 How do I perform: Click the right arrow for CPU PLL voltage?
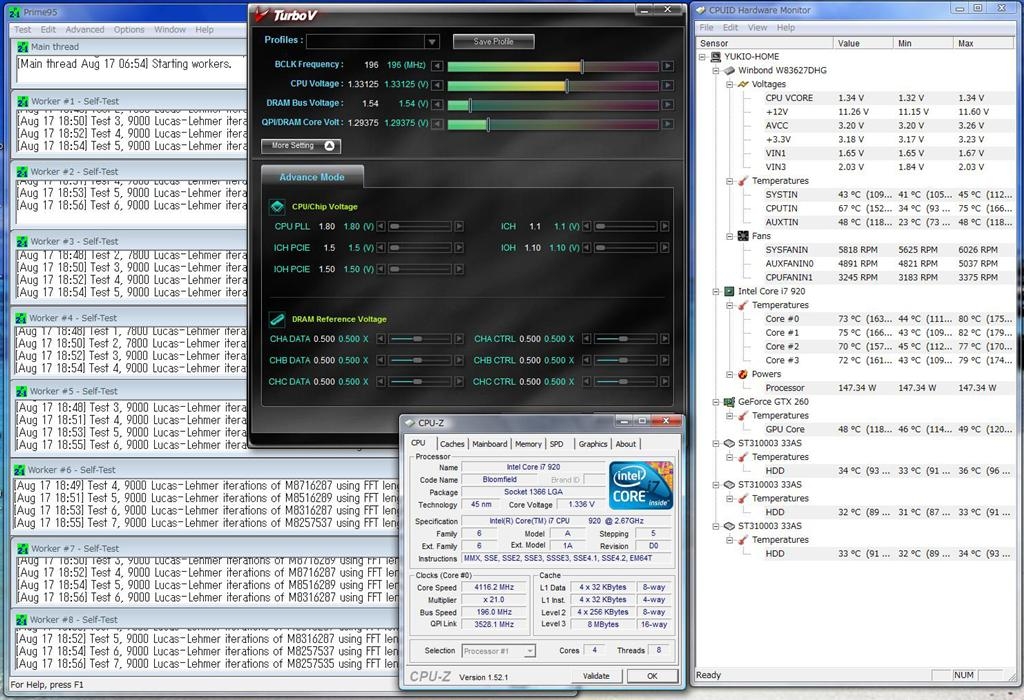click(x=459, y=227)
